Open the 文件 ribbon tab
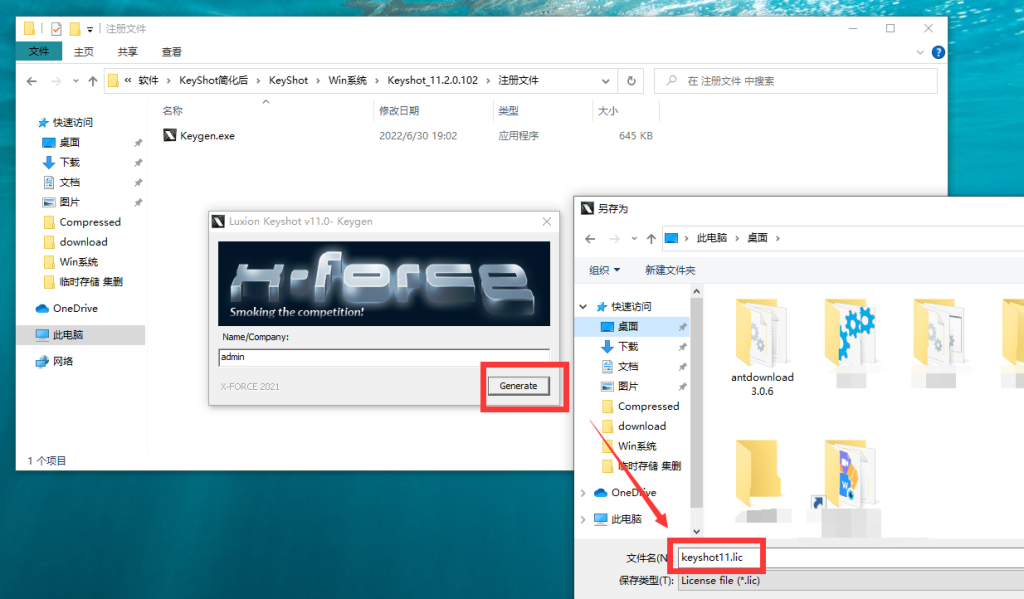 click(x=39, y=52)
